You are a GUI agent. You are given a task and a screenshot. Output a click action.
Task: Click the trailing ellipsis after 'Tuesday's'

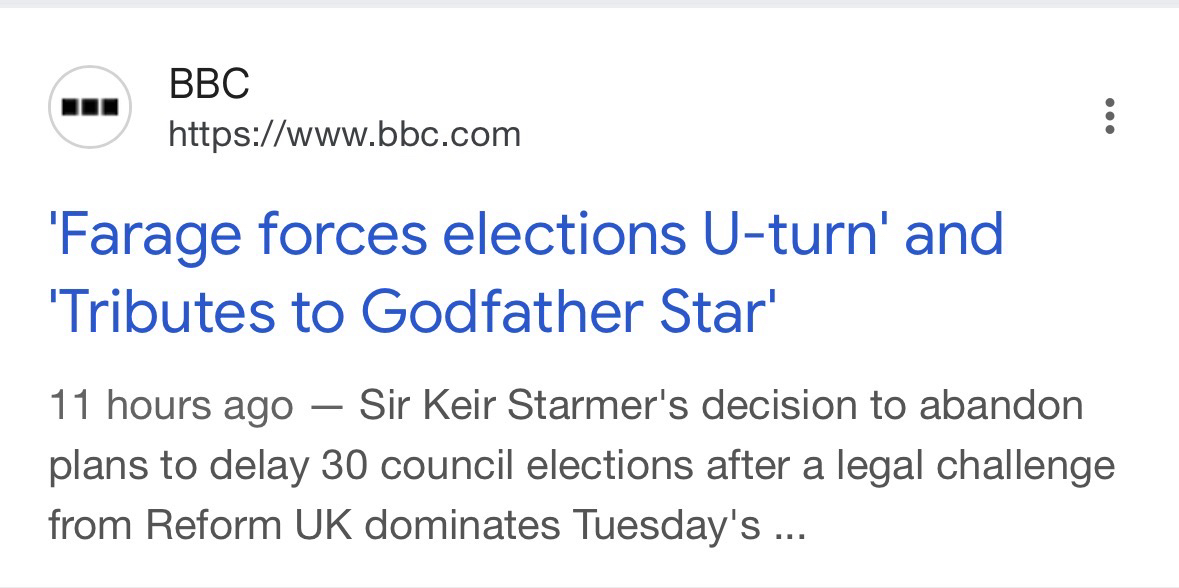point(791,528)
